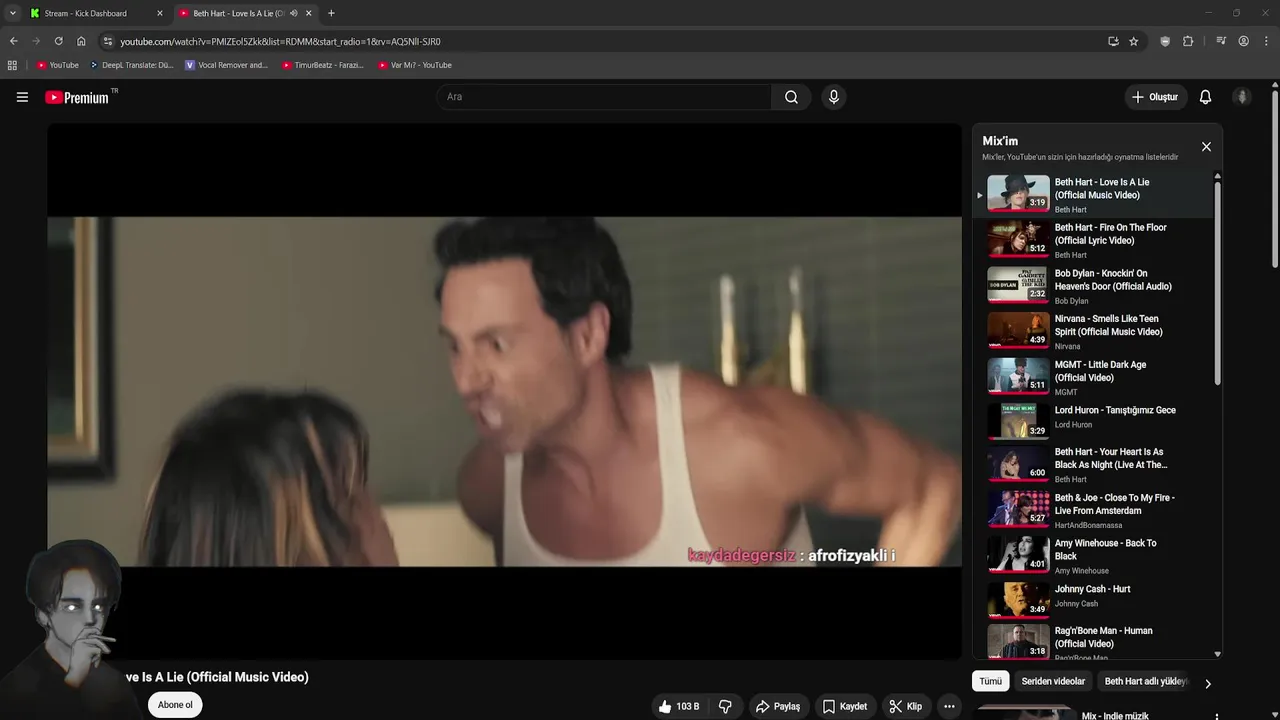
Task: Play Smells Like Teen Spirit from playlist
Action: click(x=1094, y=331)
